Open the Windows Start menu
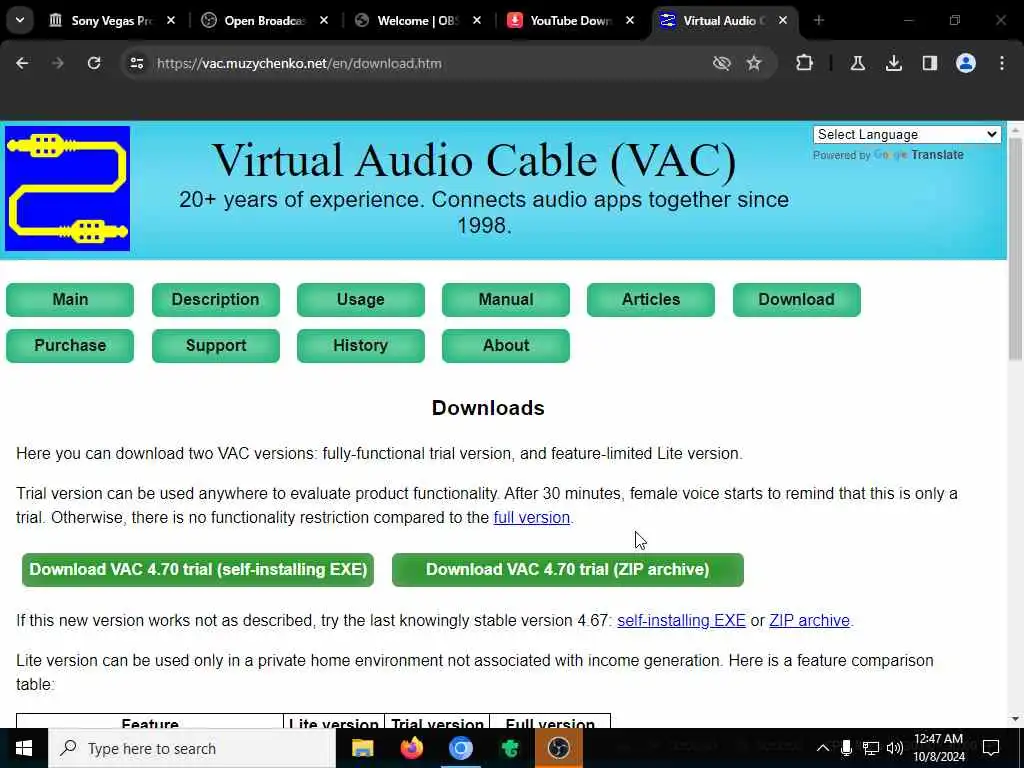Image resolution: width=1024 pixels, height=768 pixels. pyautogui.click(x=24, y=748)
